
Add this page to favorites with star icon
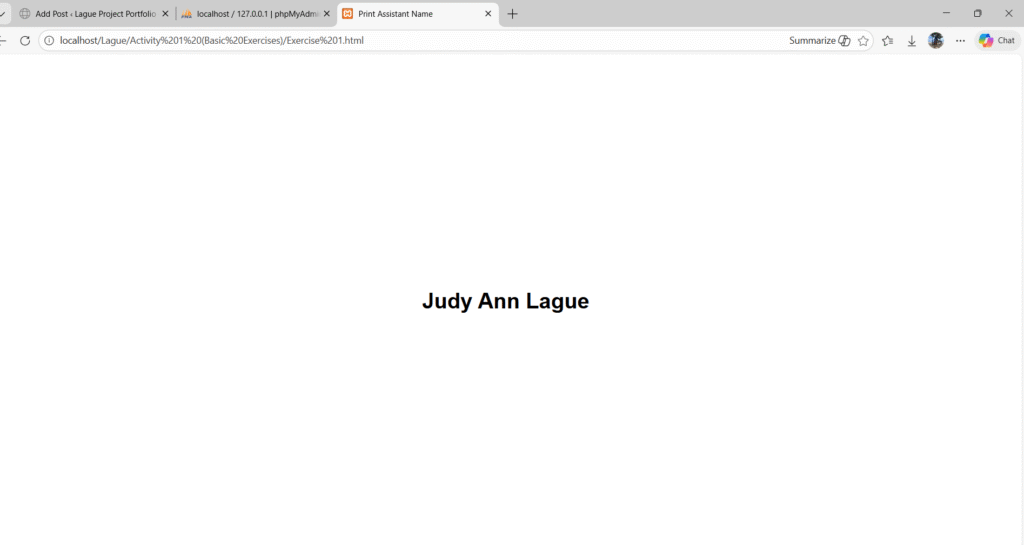[863, 41]
